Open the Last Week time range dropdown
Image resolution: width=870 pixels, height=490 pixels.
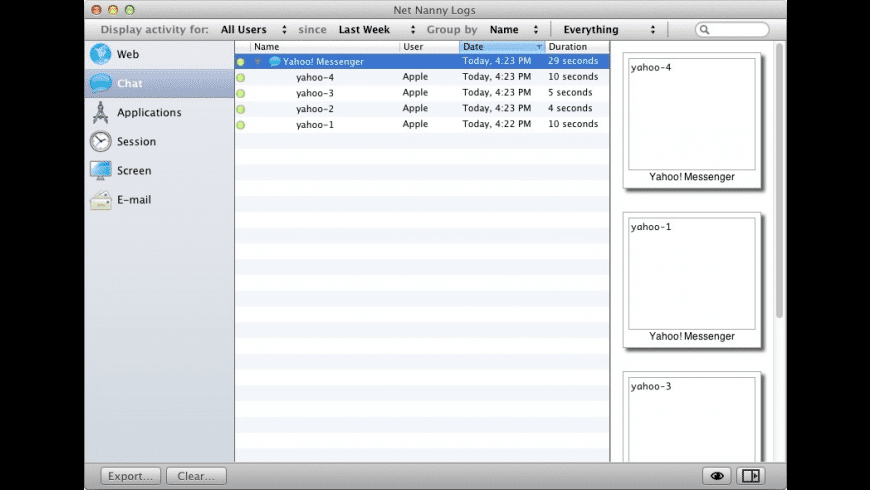(x=377, y=29)
